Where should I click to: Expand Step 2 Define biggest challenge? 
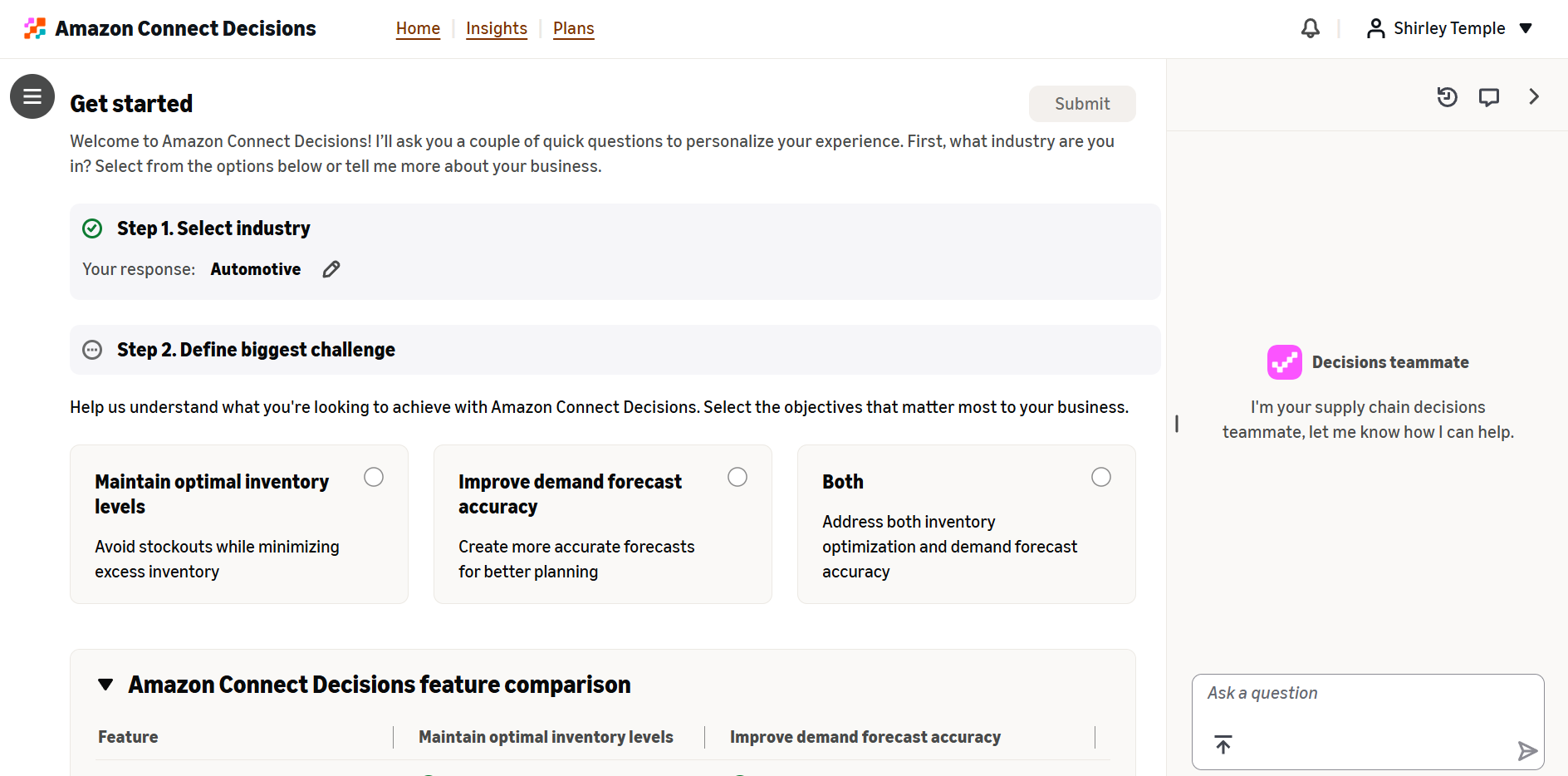pyautogui.click(x=615, y=350)
